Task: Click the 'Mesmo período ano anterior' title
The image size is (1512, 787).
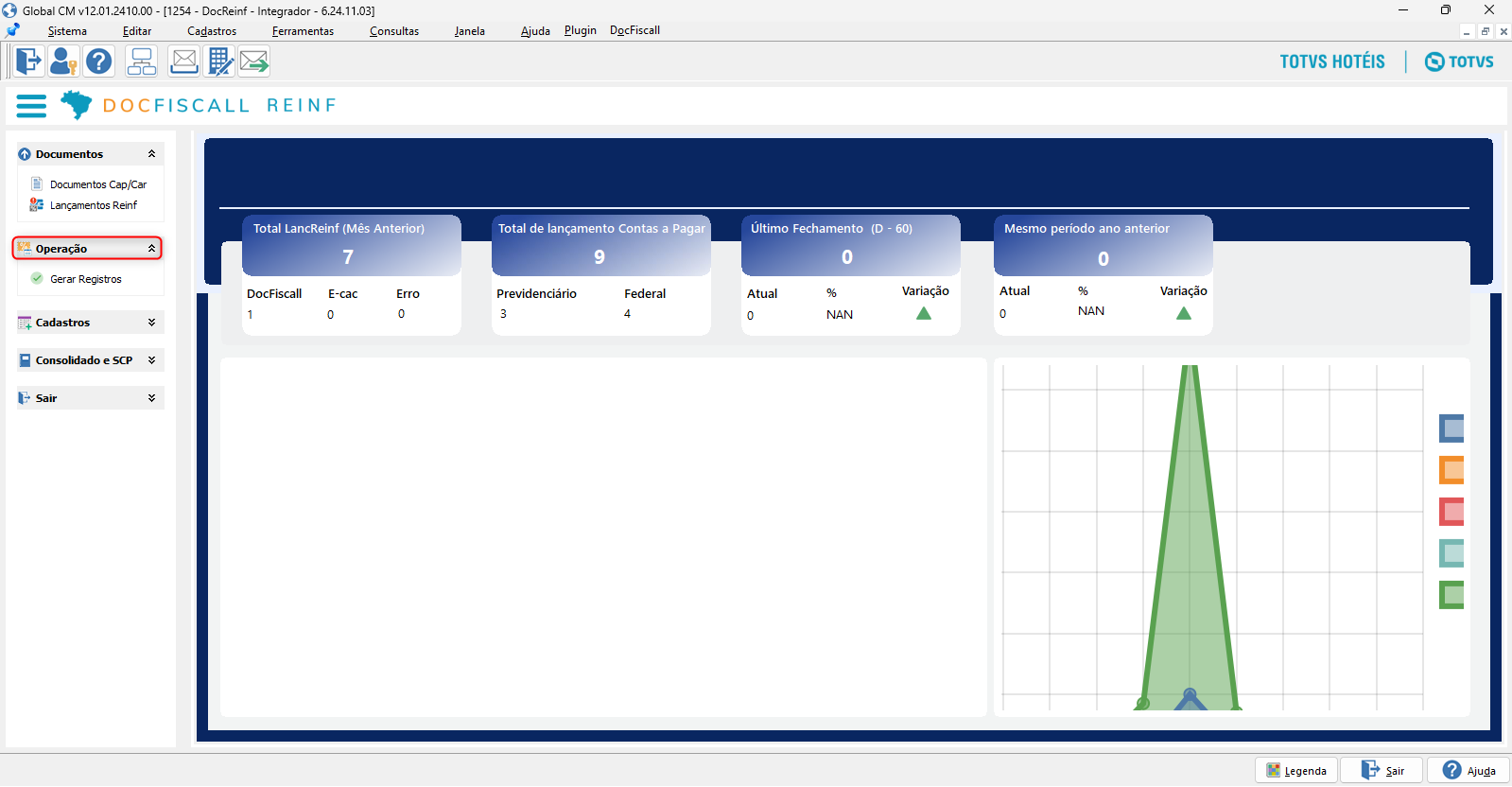Action: coord(1086,228)
